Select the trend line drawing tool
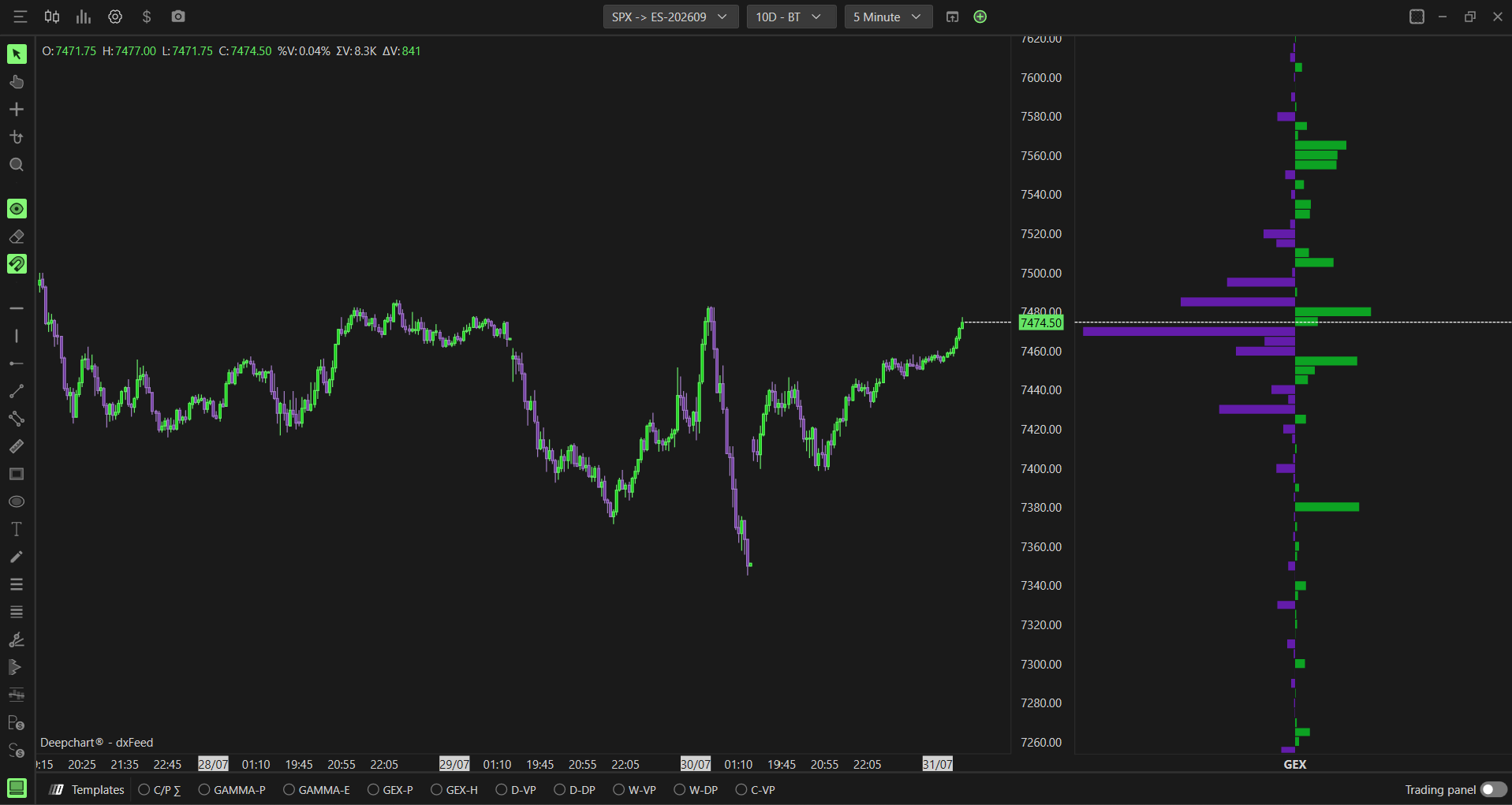This screenshot has width=1512, height=805. click(x=17, y=391)
